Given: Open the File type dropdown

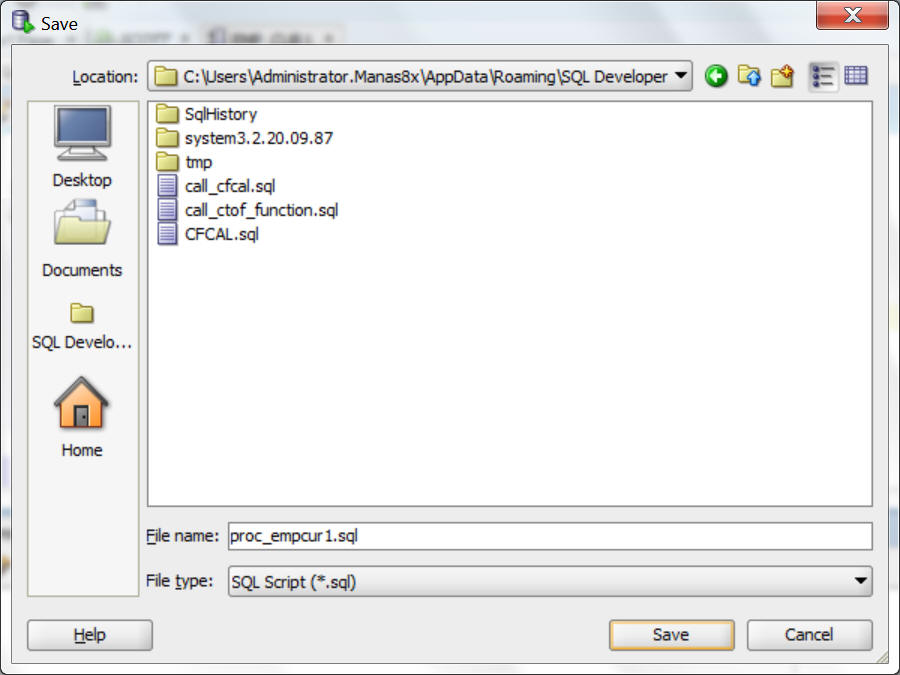Looking at the screenshot, I should coord(860,581).
